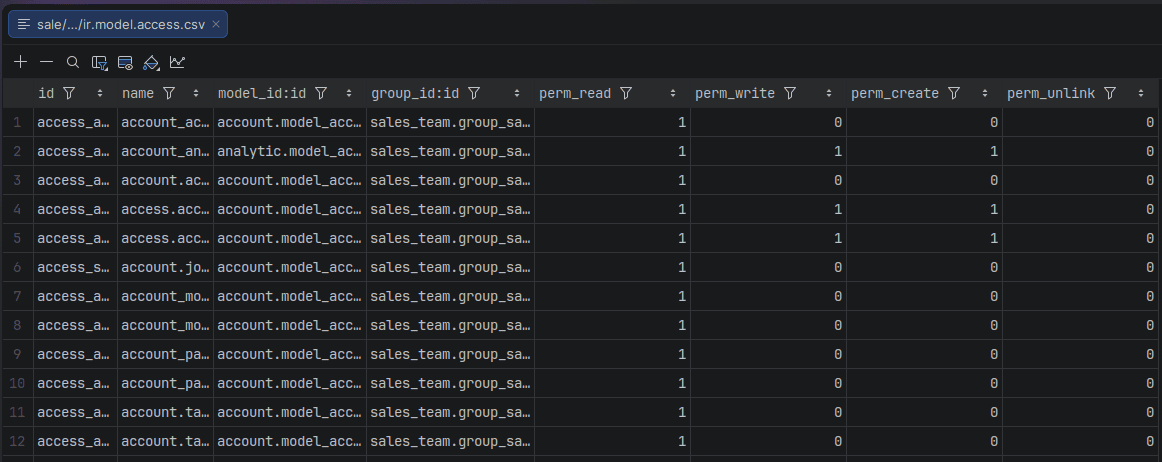This screenshot has width=1162, height=462.
Task: Filter the id column
Action: click(69, 93)
